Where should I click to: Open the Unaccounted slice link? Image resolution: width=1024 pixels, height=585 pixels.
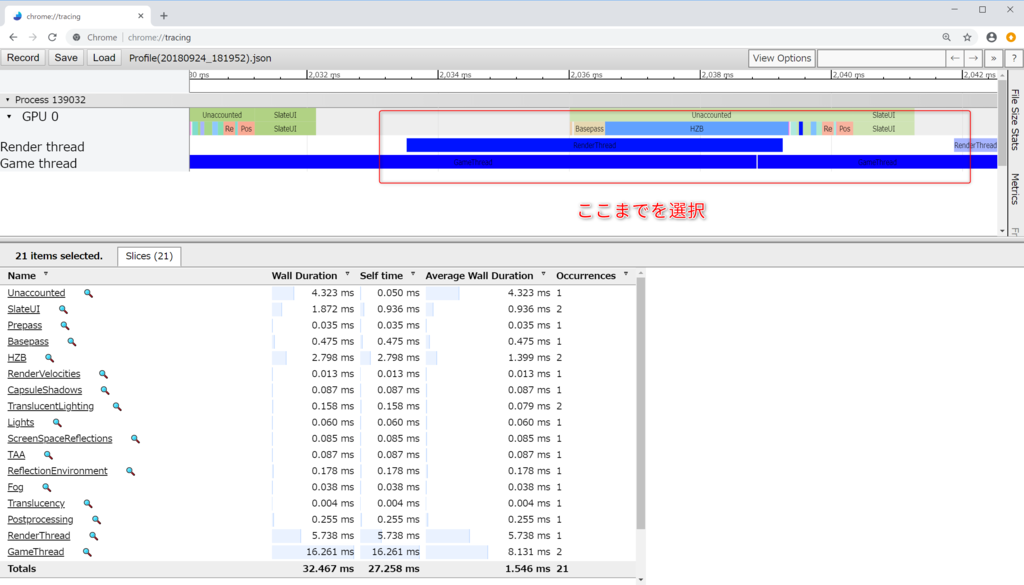click(x=36, y=293)
